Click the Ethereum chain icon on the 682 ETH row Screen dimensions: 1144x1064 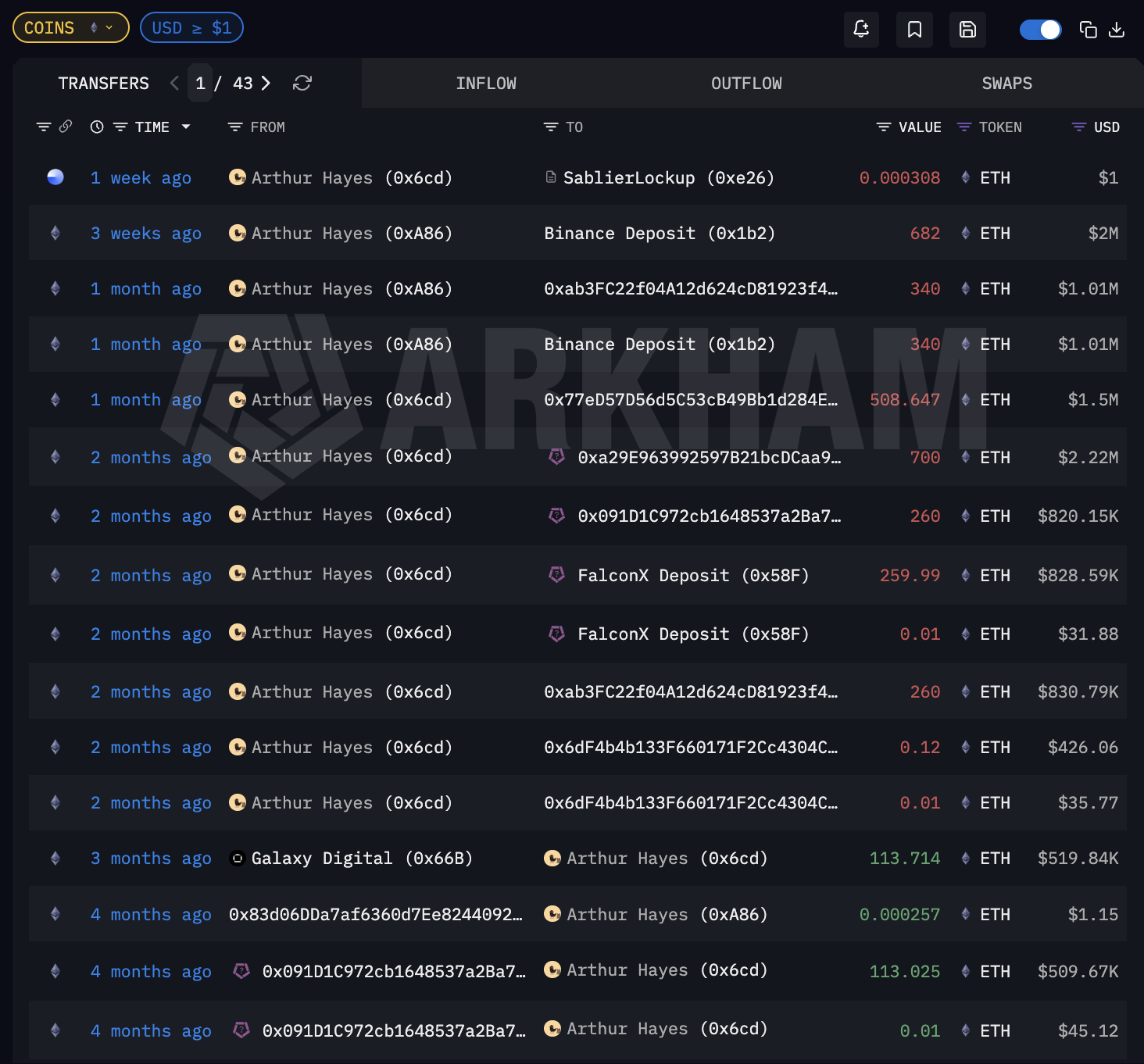click(x=55, y=234)
